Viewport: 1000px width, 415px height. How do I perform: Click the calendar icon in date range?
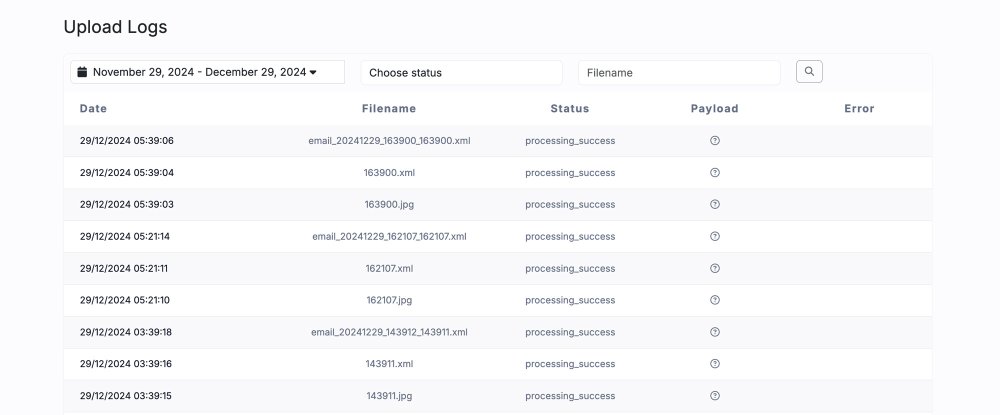[x=82, y=72]
